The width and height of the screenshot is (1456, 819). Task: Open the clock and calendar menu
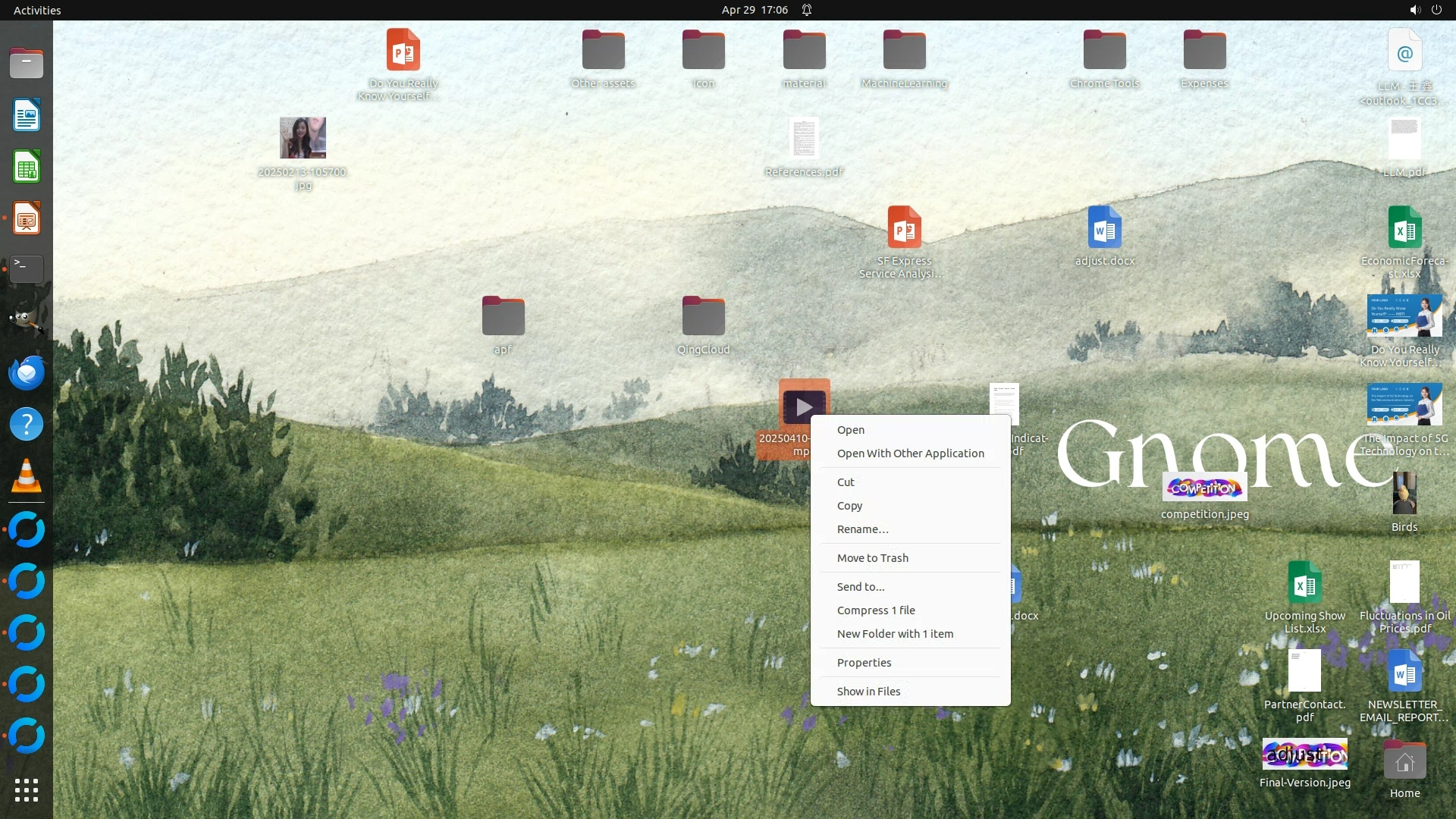[x=755, y=10]
